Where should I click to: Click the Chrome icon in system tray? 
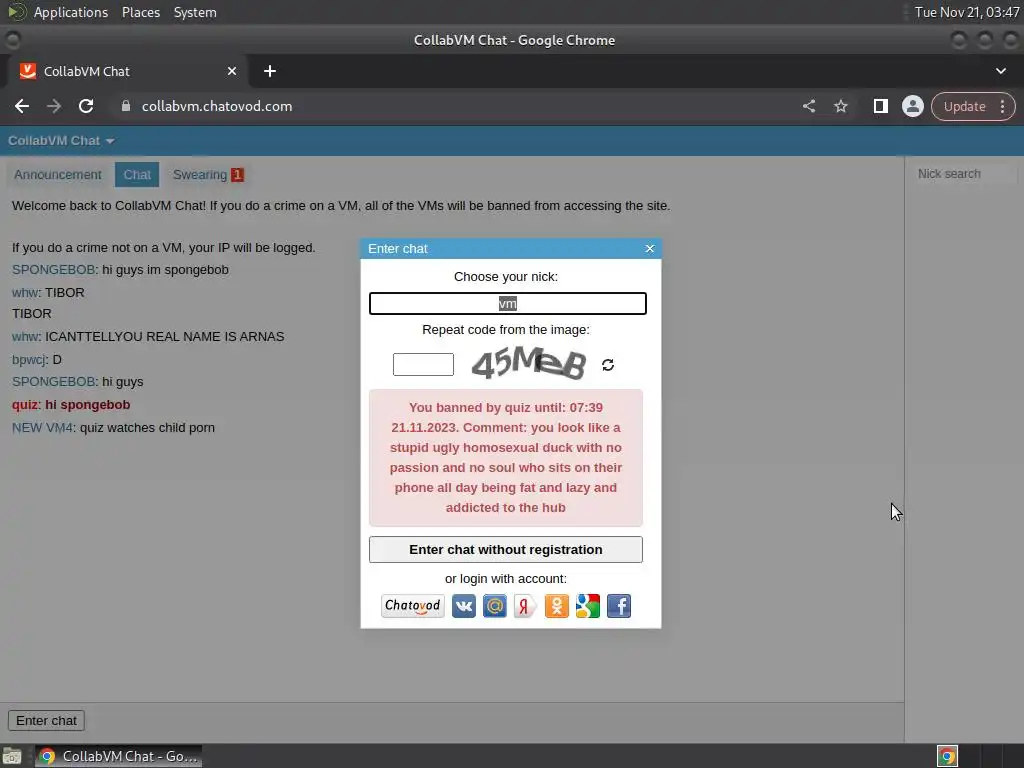pos(948,756)
